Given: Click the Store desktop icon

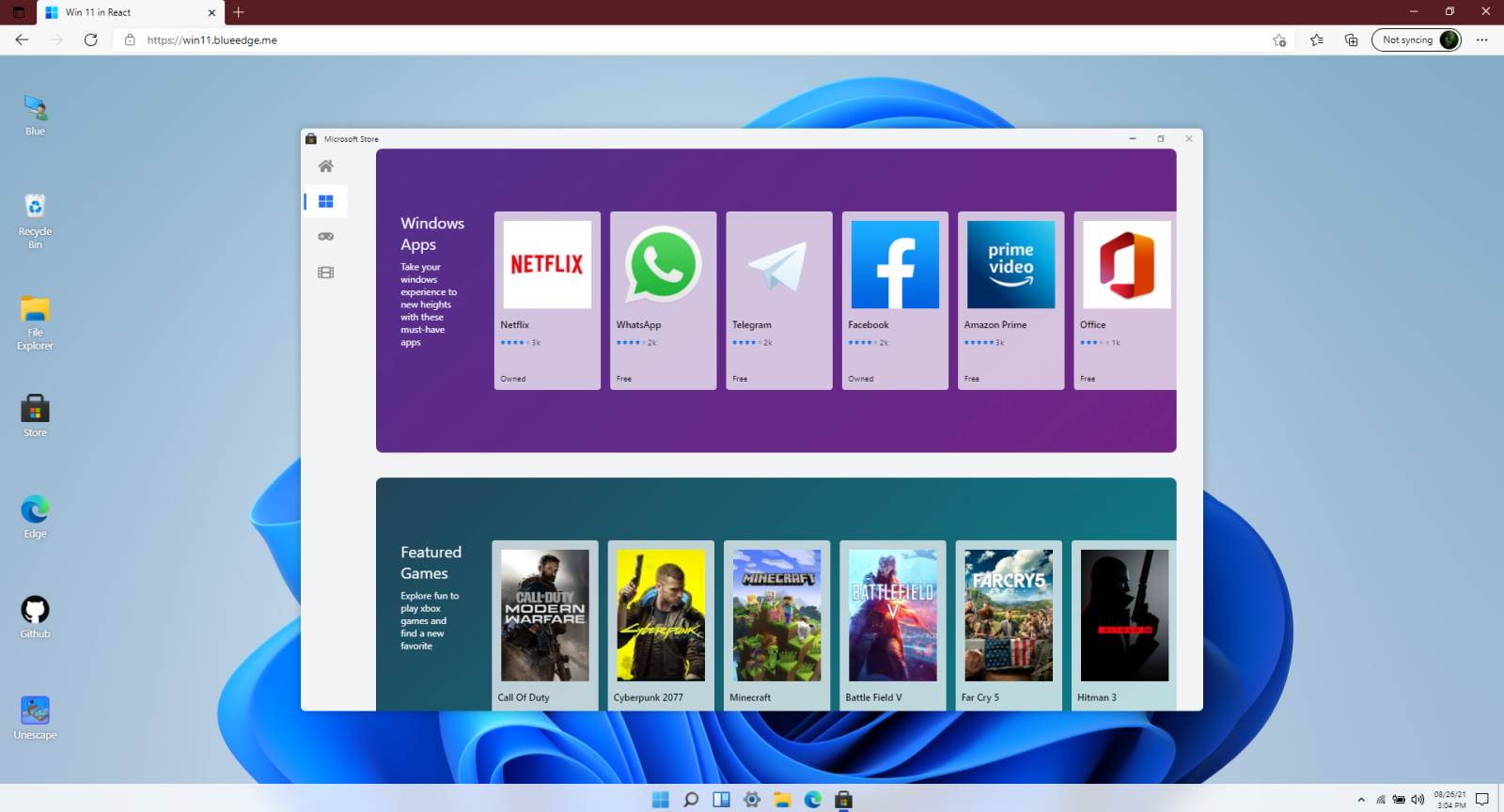Looking at the screenshot, I should (35, 415).
